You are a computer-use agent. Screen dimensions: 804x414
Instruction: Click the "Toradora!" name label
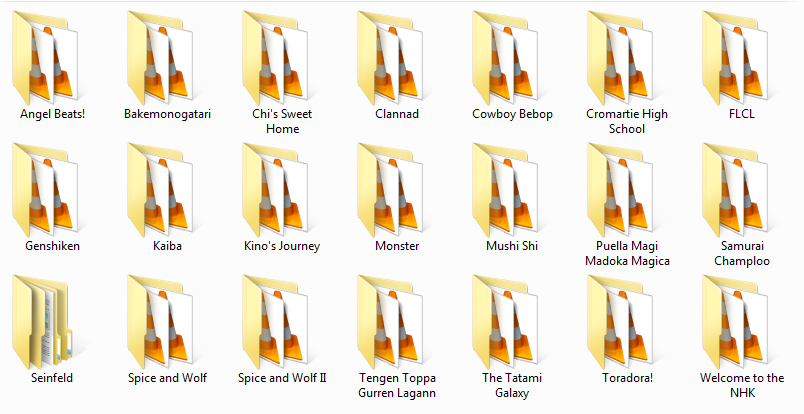(627, 378)
